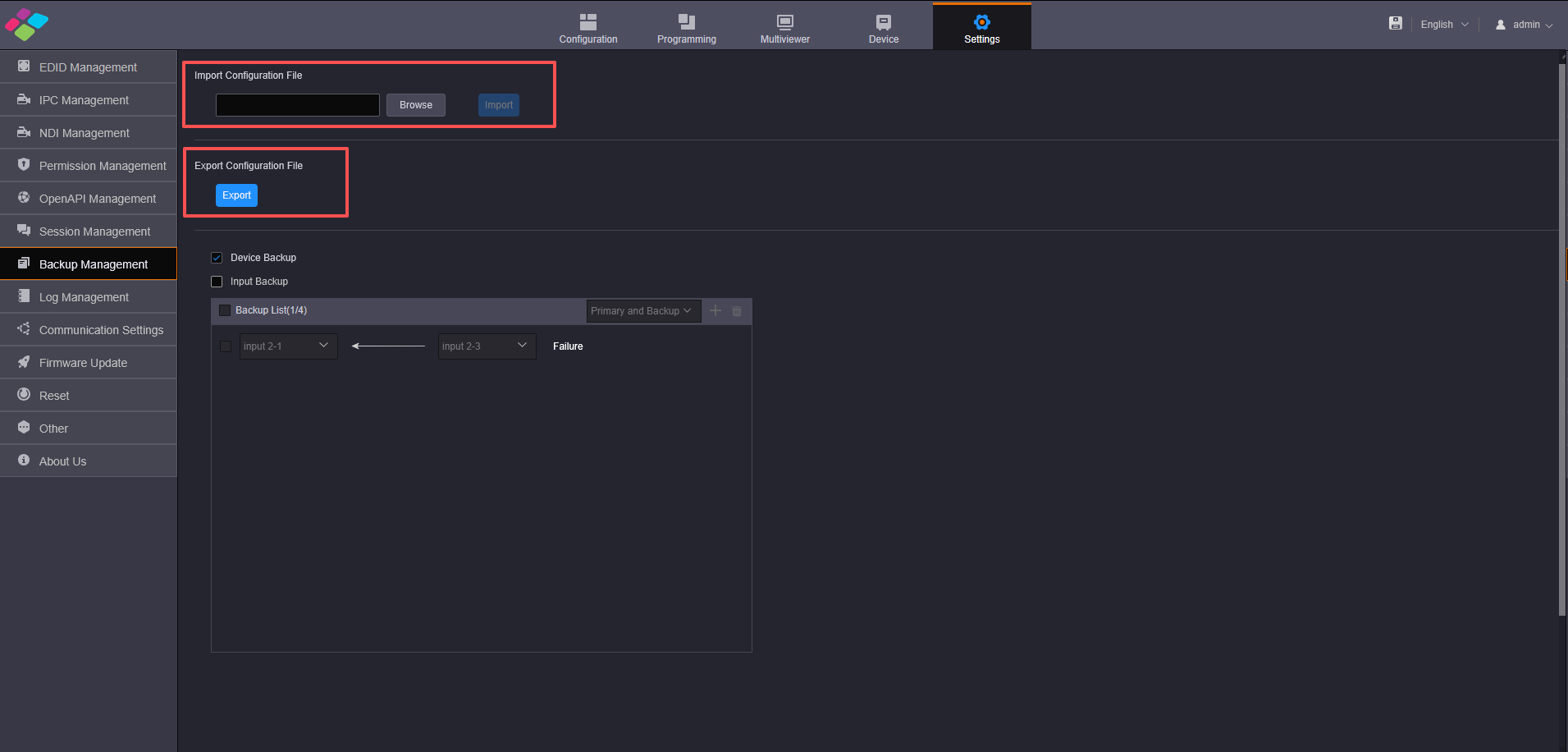Screen dimensions: 1568x752
Task: Open IPC Management page
Action: pyautogui.click(x=89, y=99)
